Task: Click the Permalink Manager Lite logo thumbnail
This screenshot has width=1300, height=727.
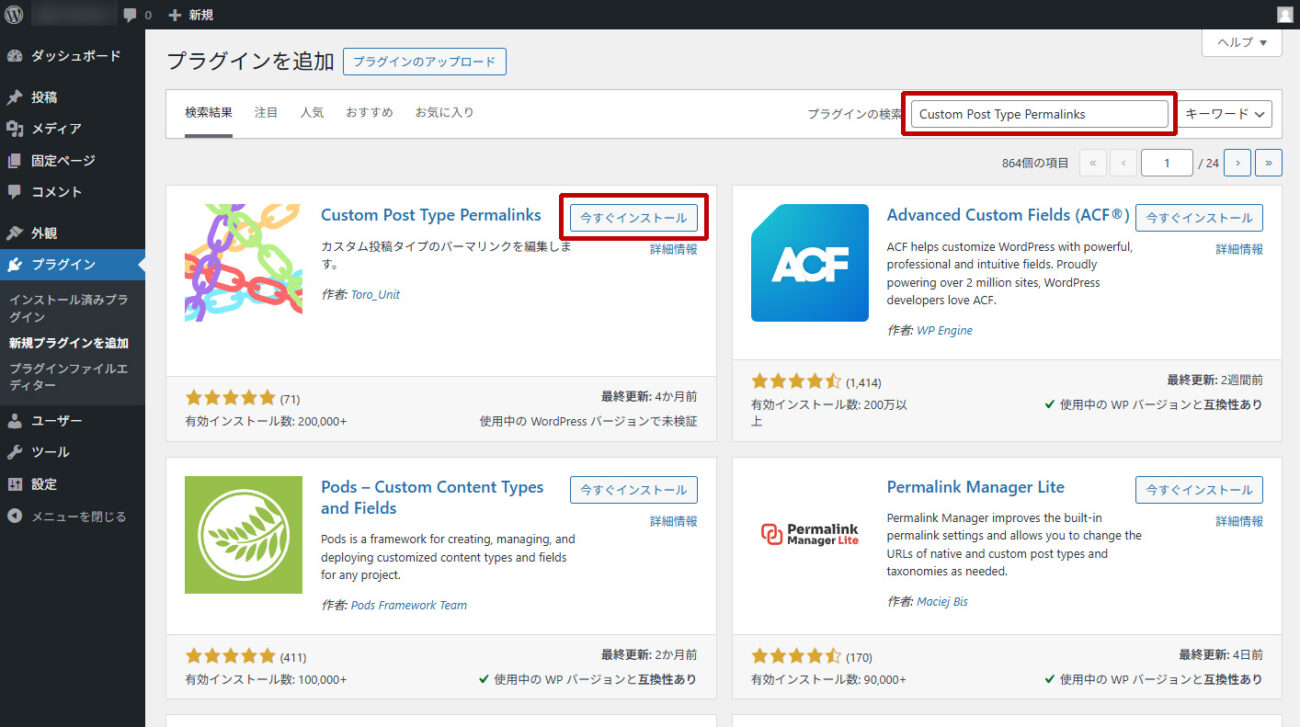Action: coord(810,535)
